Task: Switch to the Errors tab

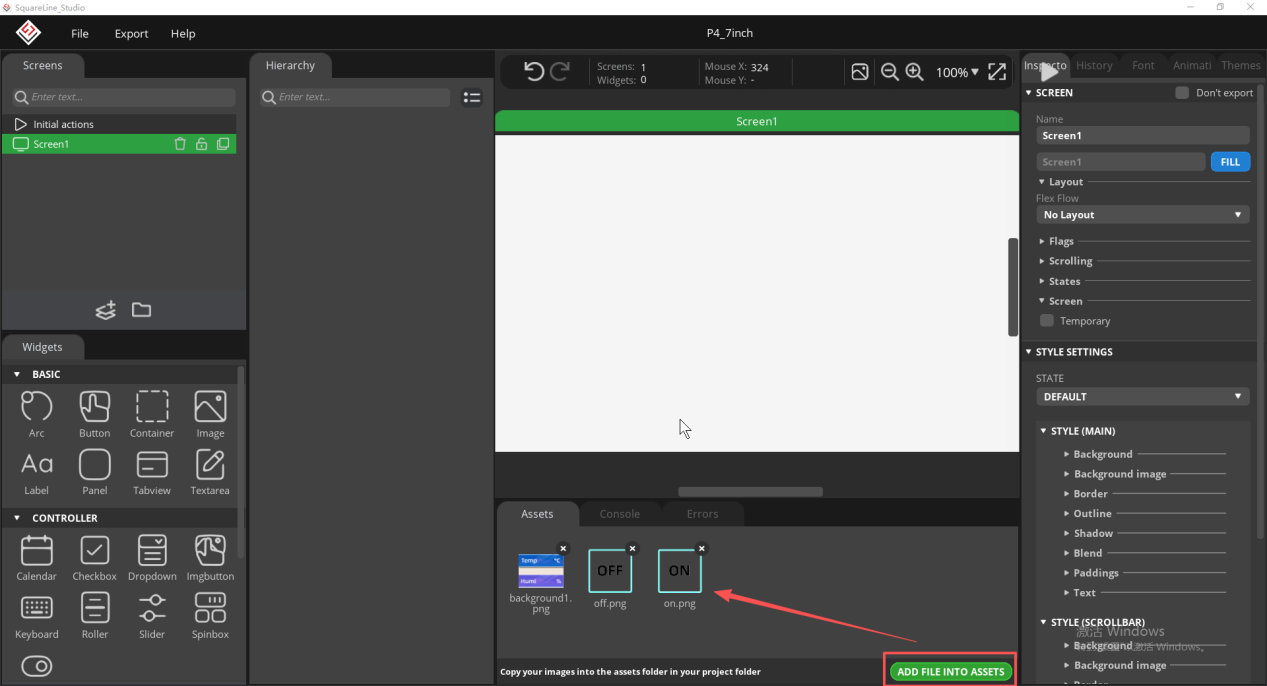Action: (x=702, y=514)
